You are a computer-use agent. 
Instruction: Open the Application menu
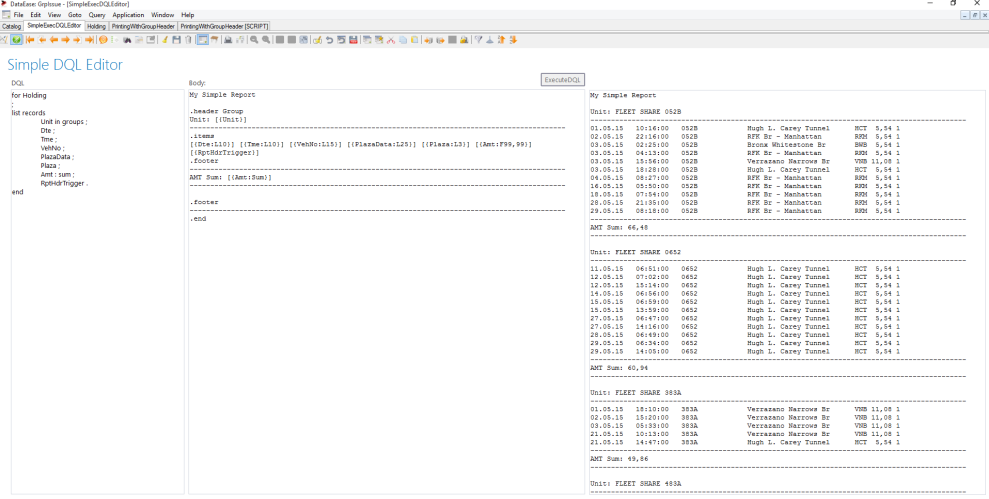pos(128,15)
